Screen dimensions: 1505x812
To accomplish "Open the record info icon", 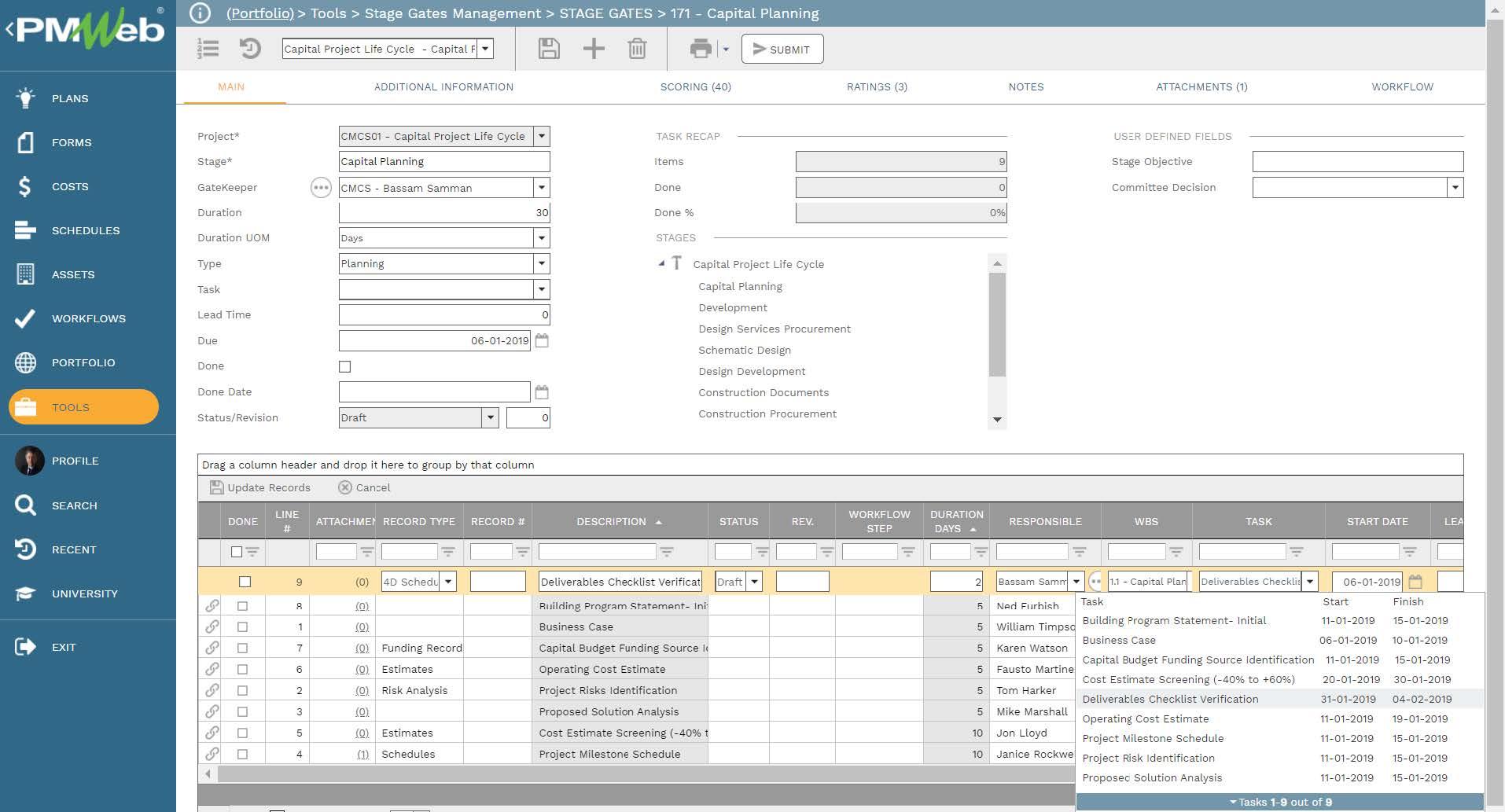I will [x=201, y=13].
